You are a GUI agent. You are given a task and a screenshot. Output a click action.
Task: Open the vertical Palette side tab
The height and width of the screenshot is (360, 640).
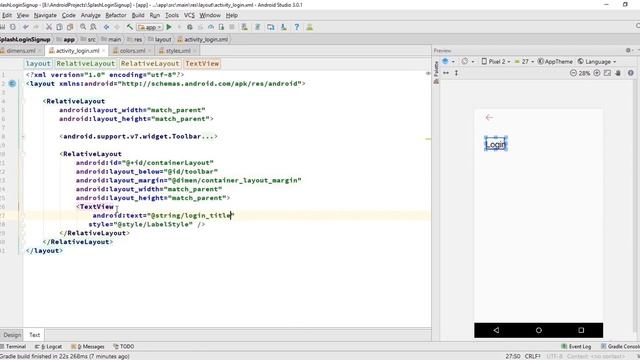(x=436, y=72)
